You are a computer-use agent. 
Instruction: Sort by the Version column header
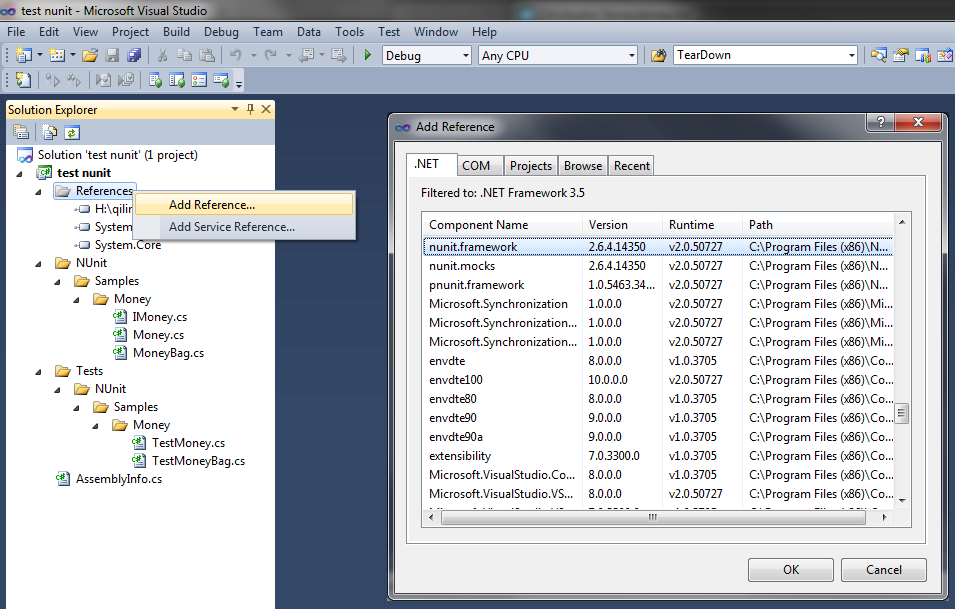pos(622,225)
